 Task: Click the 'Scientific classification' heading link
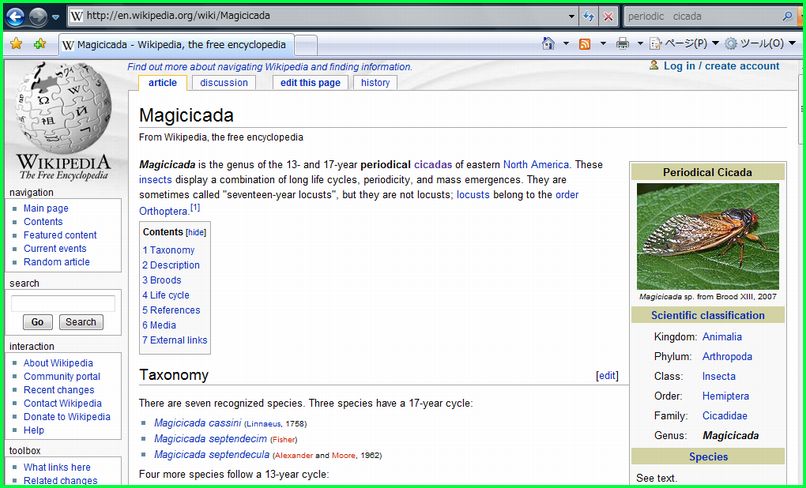(x=708, y=315)
